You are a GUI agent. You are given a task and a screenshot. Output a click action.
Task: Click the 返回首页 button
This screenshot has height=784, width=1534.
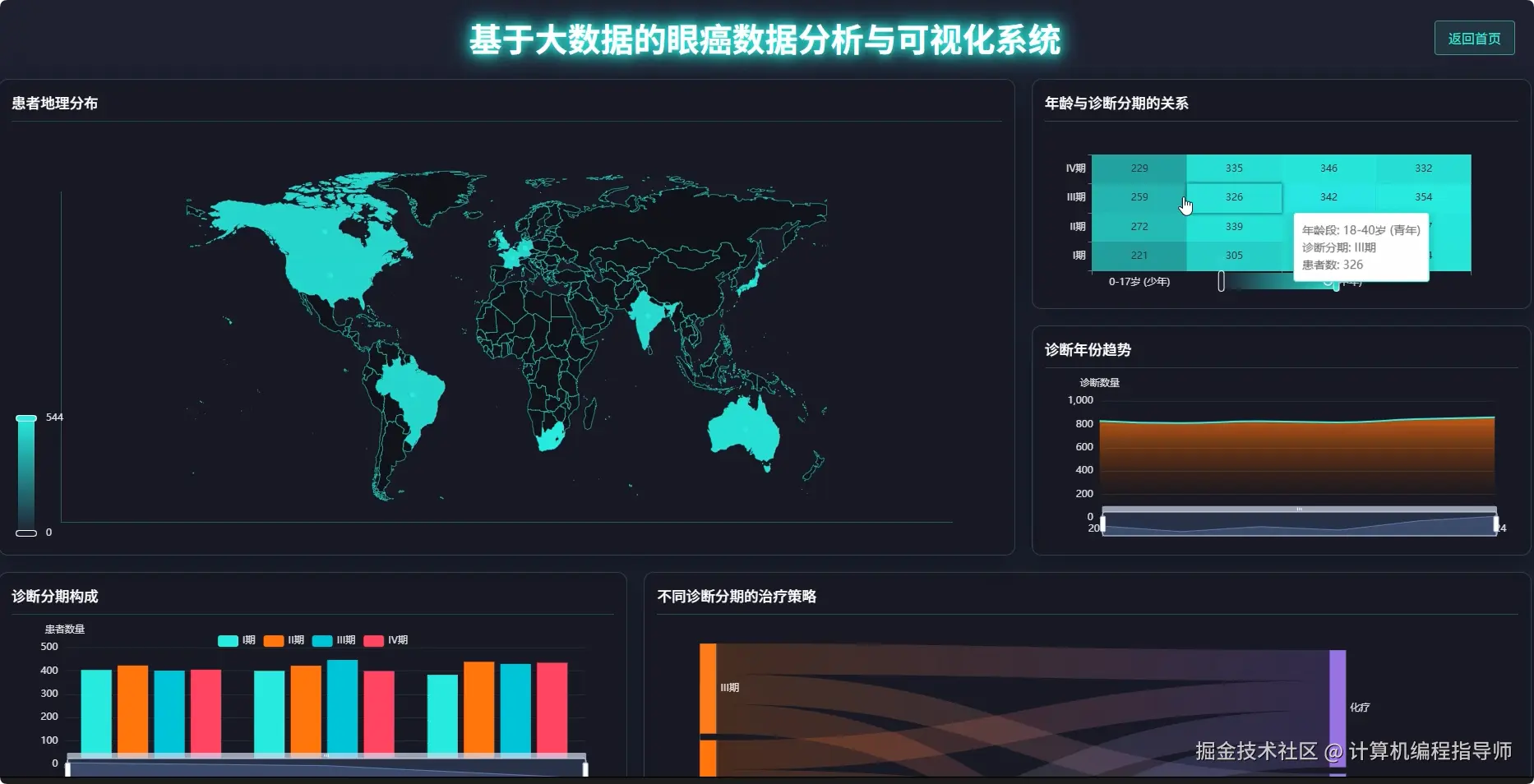(x=1474, y=39)
